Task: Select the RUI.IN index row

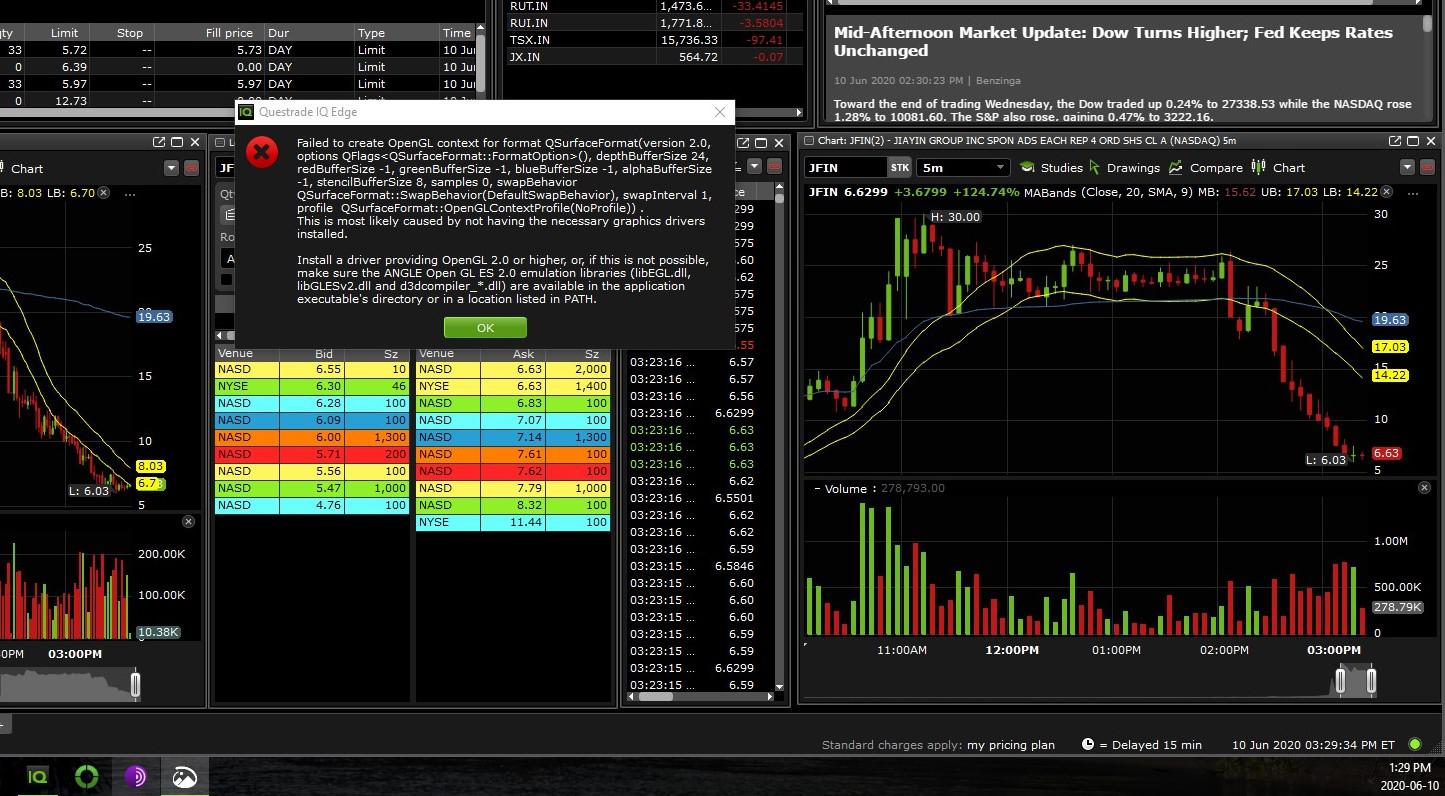Action: tap(654, 23)
